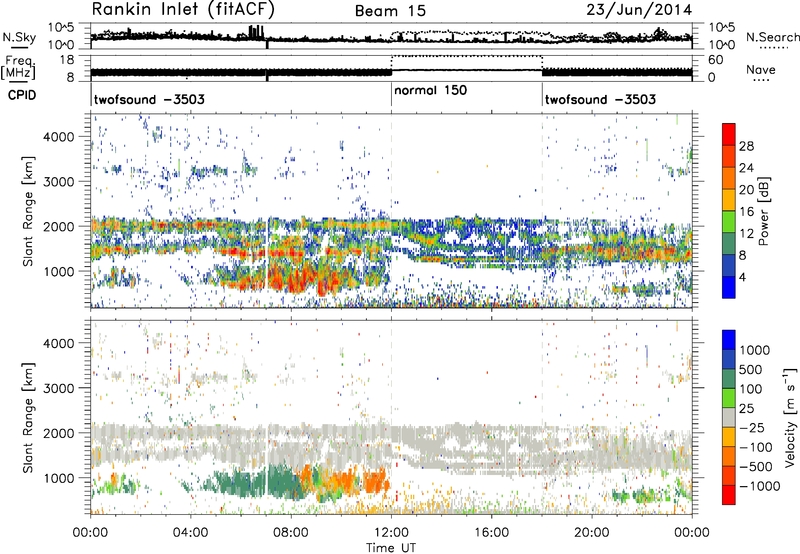Viewport: 800px width, 554px height.
Task: Click the 'N.Sky' axis label
Action: pyautogui.click(x=19, y=37)
